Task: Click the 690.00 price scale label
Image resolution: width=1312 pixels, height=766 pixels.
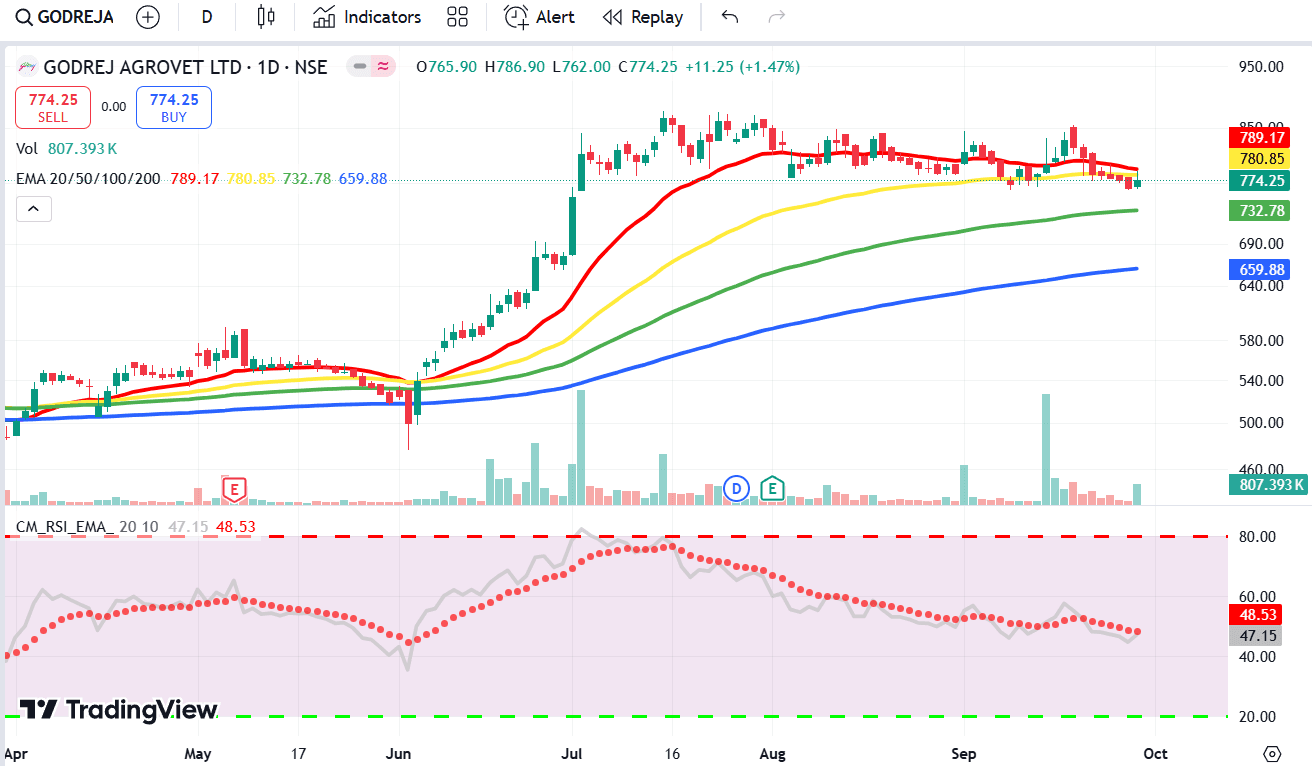Action: click(1261, 243)
